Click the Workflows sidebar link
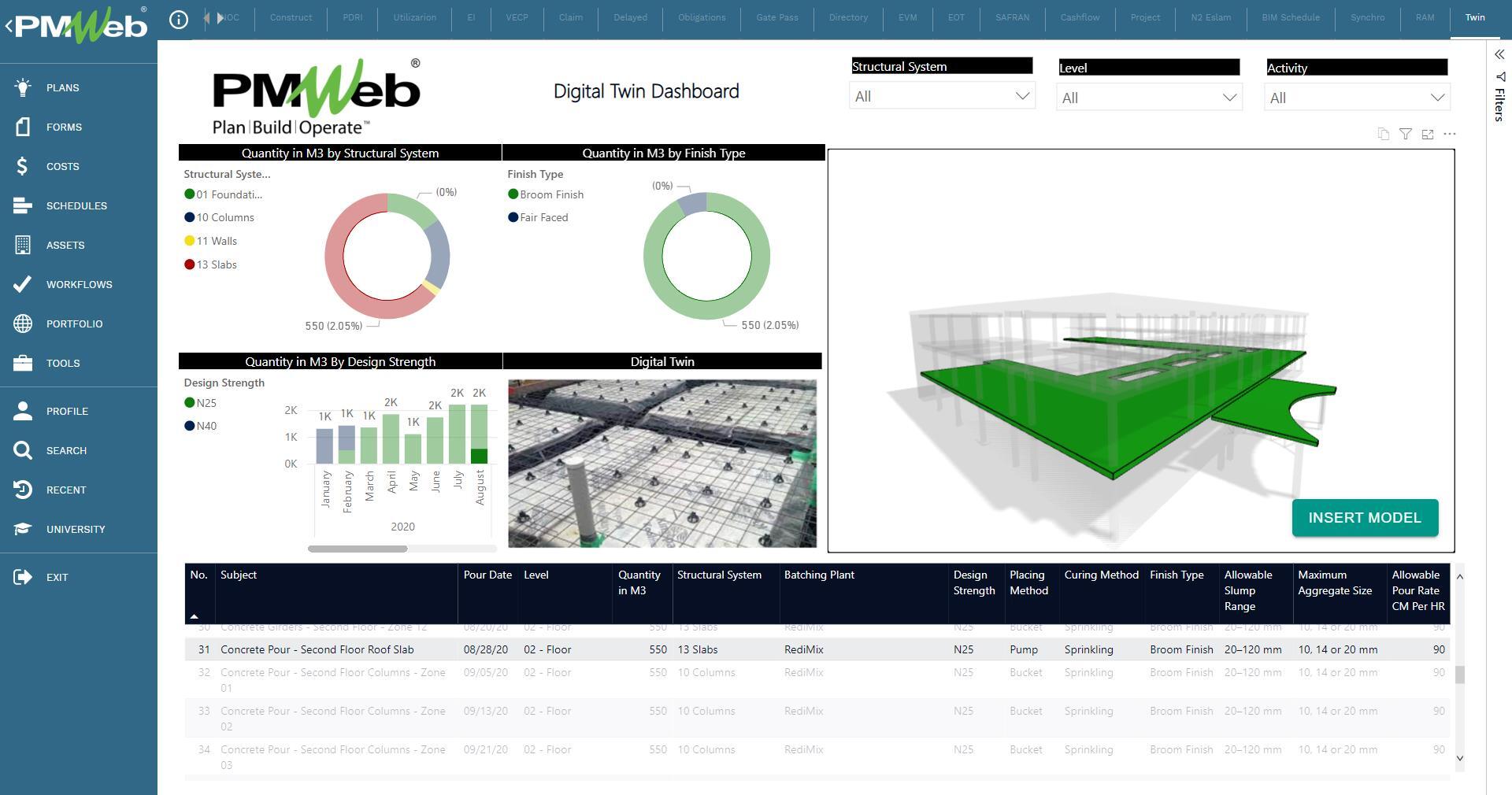The width and height of the screenshot is (1512, 795). [79, 284]
